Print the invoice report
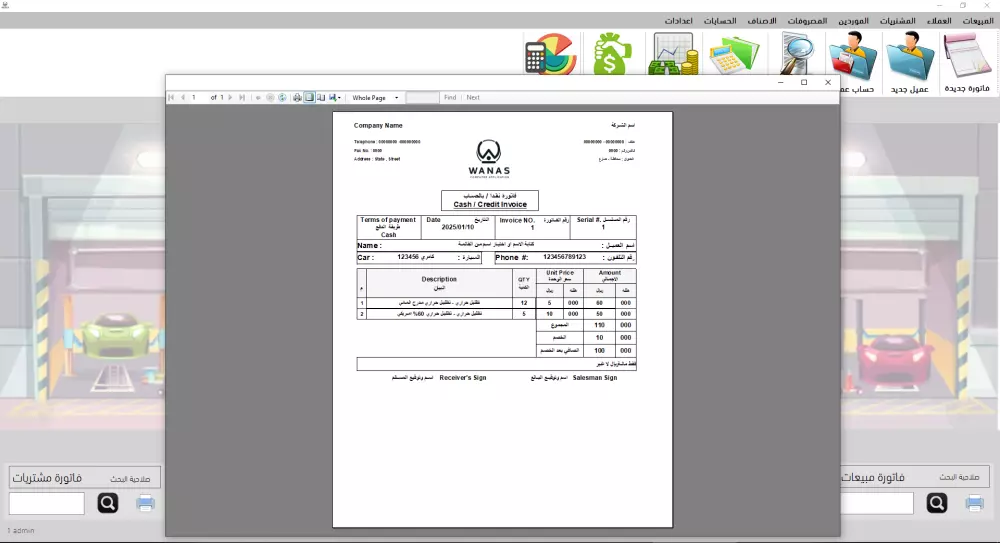The height and width of the screenshot is (543, 1000). tap(297, 98)
